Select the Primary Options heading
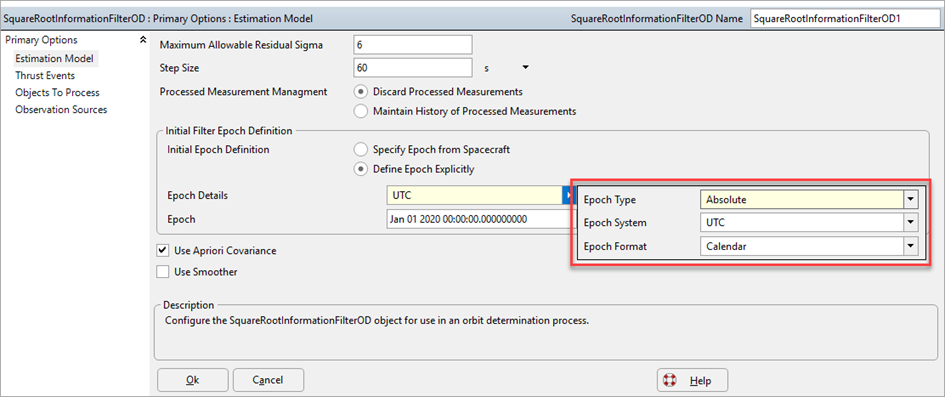The image size is (945, 397). click(x=41, y=40)
